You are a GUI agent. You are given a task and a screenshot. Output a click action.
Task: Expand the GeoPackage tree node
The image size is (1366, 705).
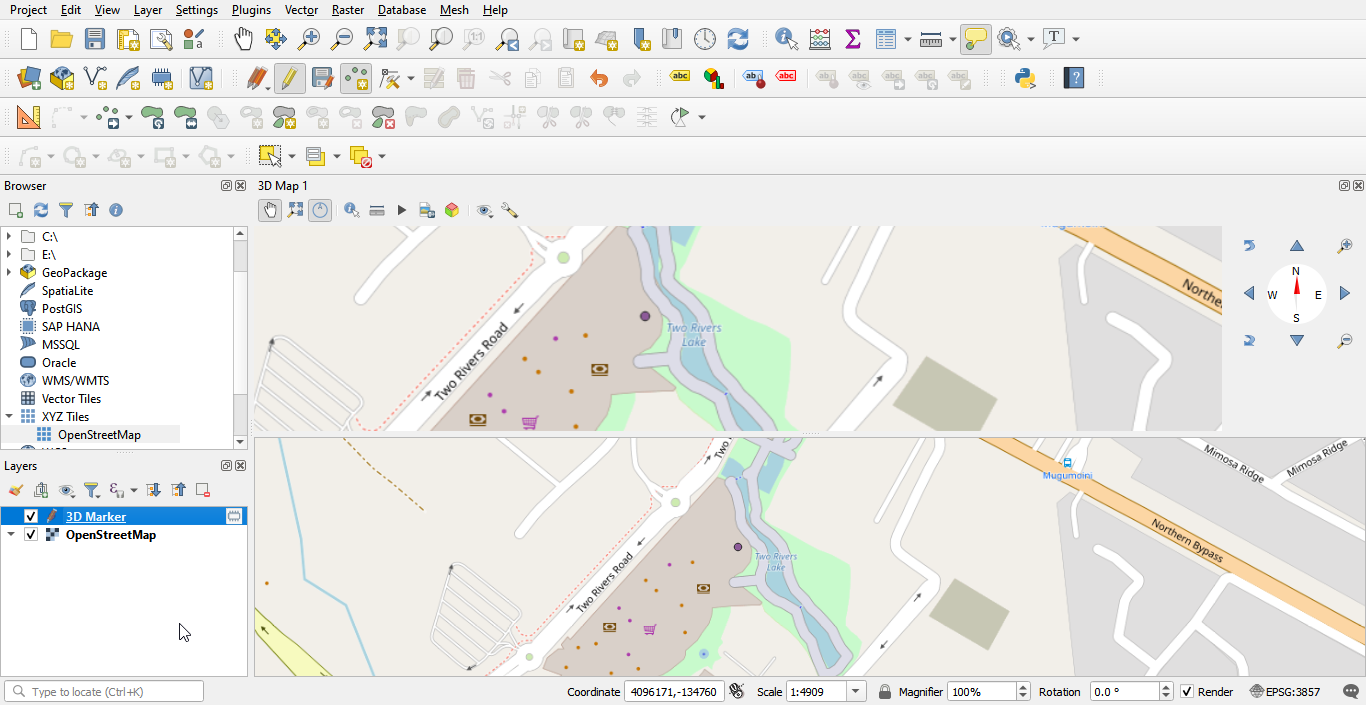9,273
